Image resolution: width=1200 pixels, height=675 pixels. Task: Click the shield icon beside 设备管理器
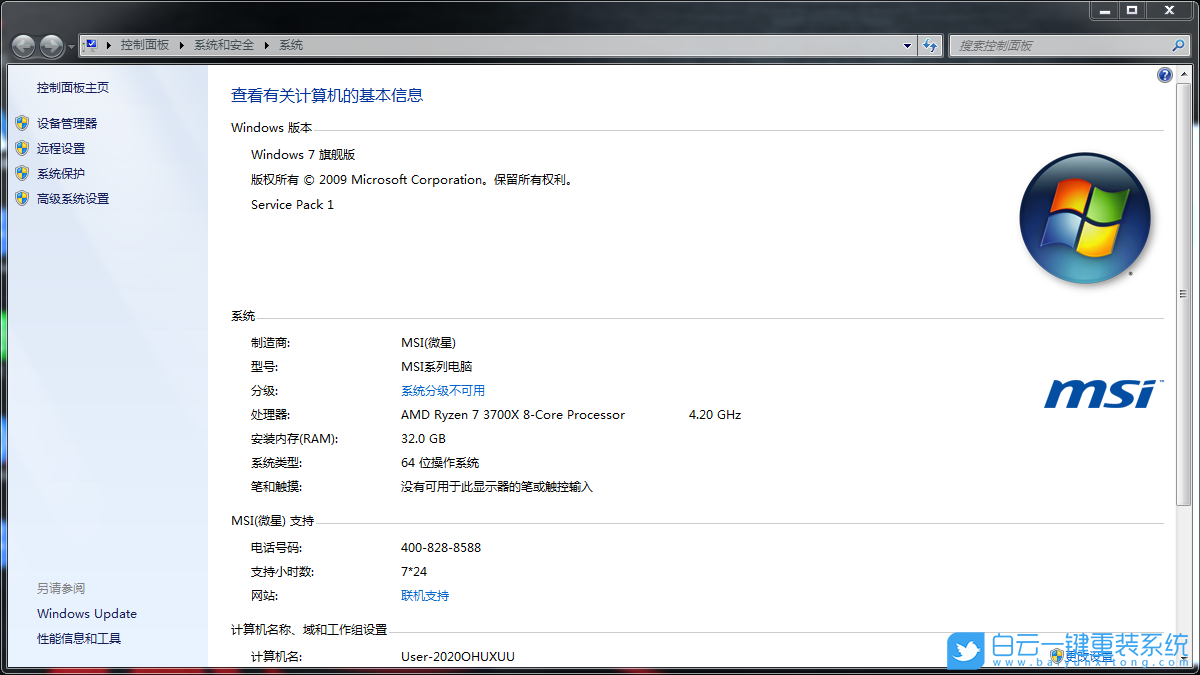(22, 122)
